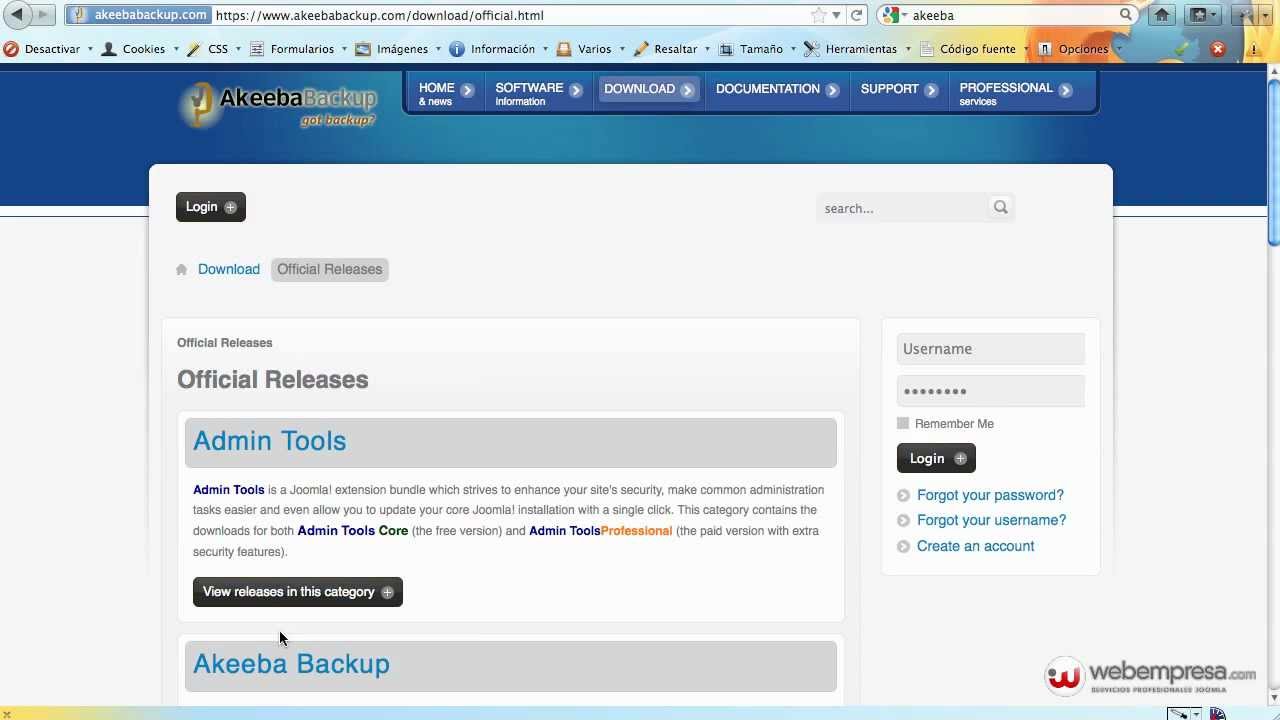Focus the site search field
Viewport: 1280px width, 720px height.
click(x=901, y=208)
